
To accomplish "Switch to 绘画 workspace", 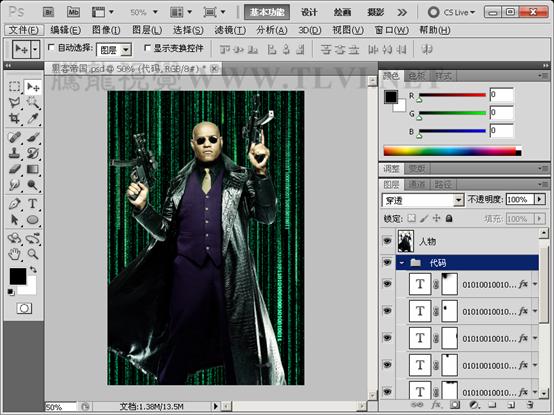I will pos(342,12).
